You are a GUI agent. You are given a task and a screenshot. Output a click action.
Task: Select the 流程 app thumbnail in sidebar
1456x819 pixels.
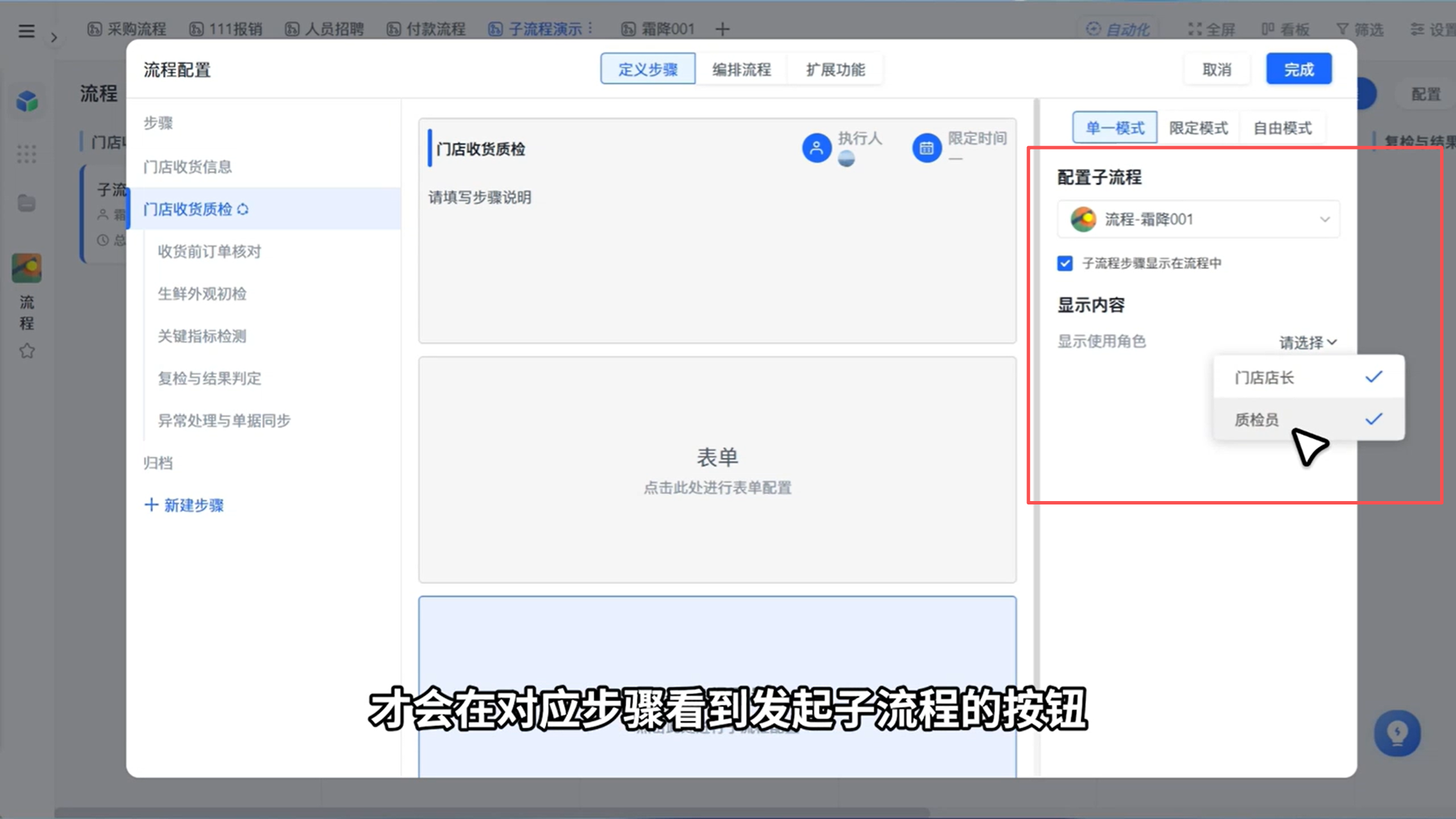(x=27, y=268)
